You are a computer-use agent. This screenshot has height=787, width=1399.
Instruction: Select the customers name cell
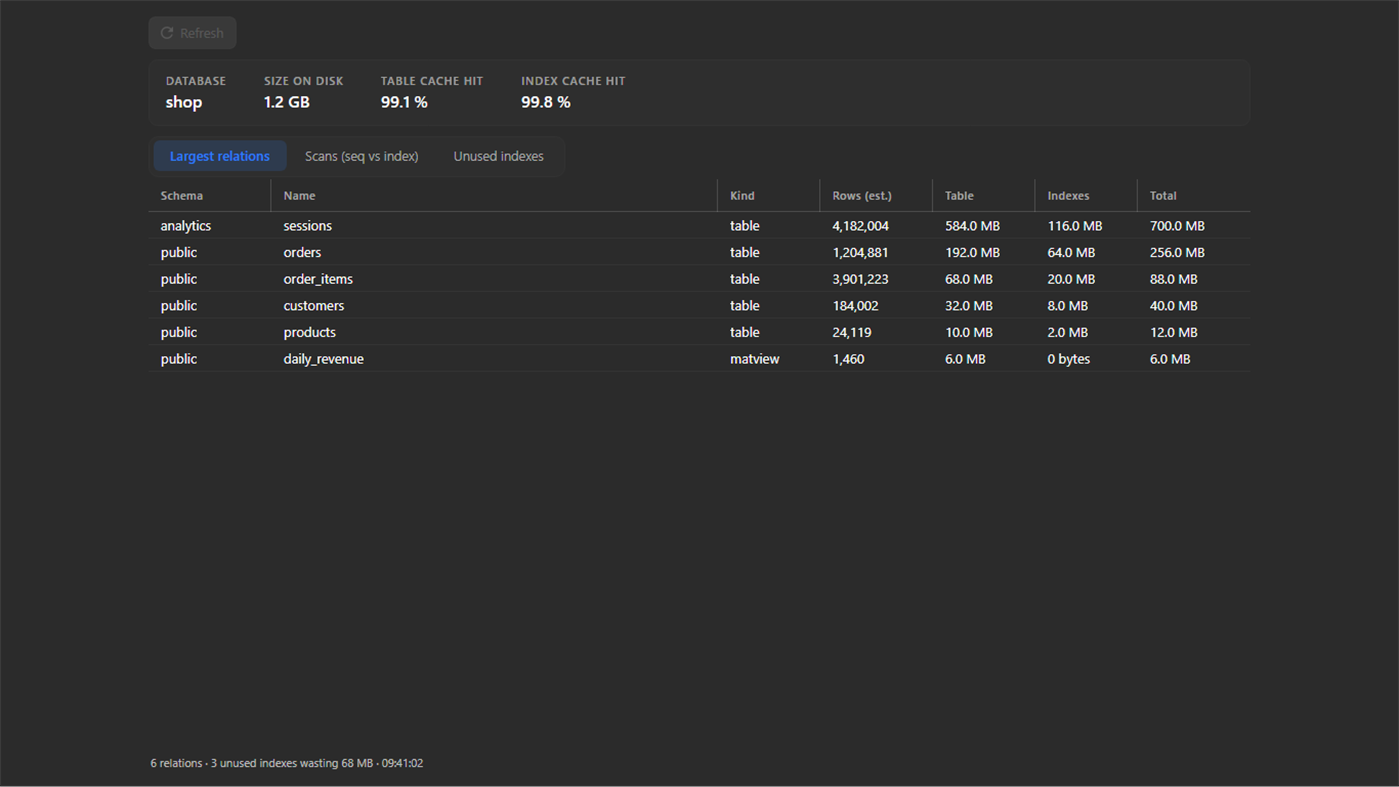click(314, 306)
